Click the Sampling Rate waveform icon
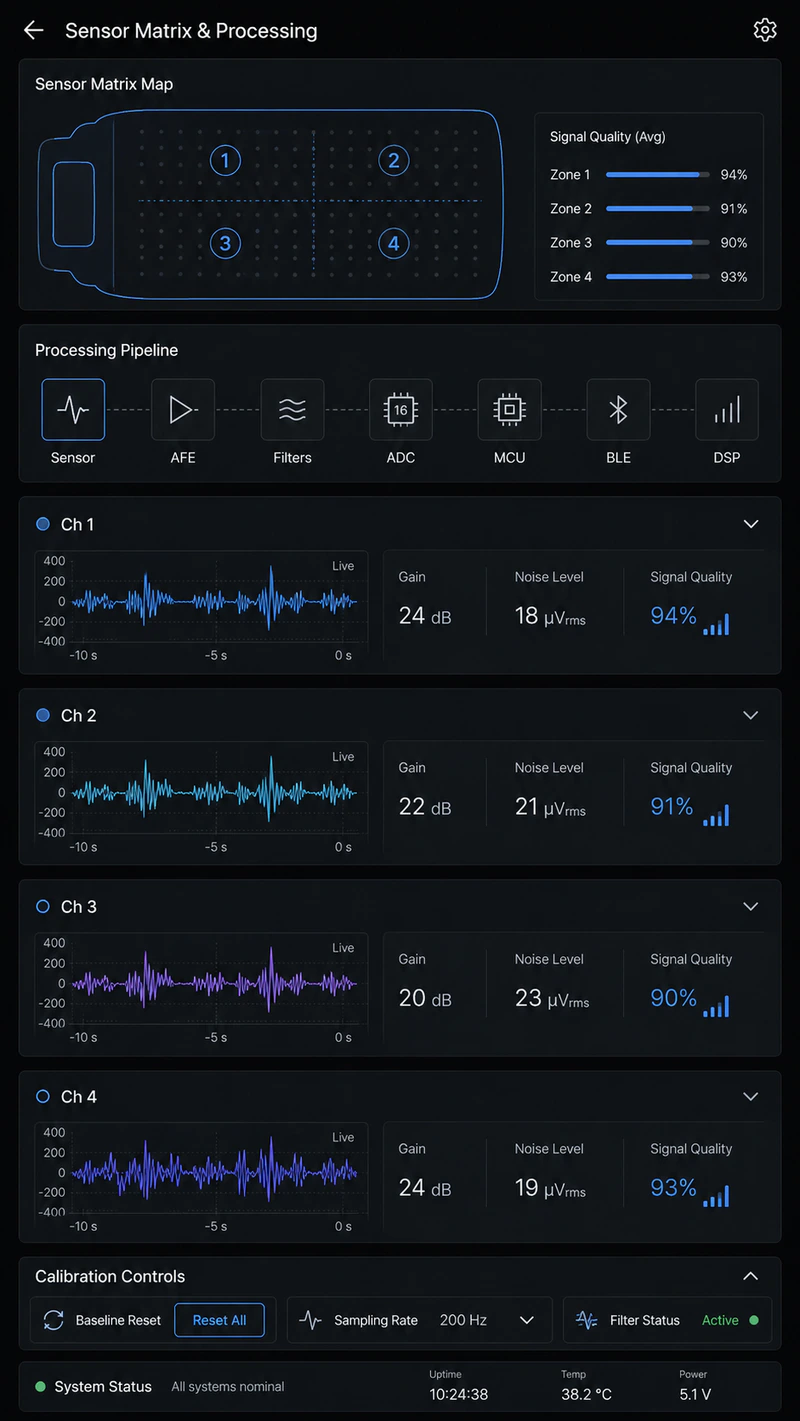 [311, 1320]
